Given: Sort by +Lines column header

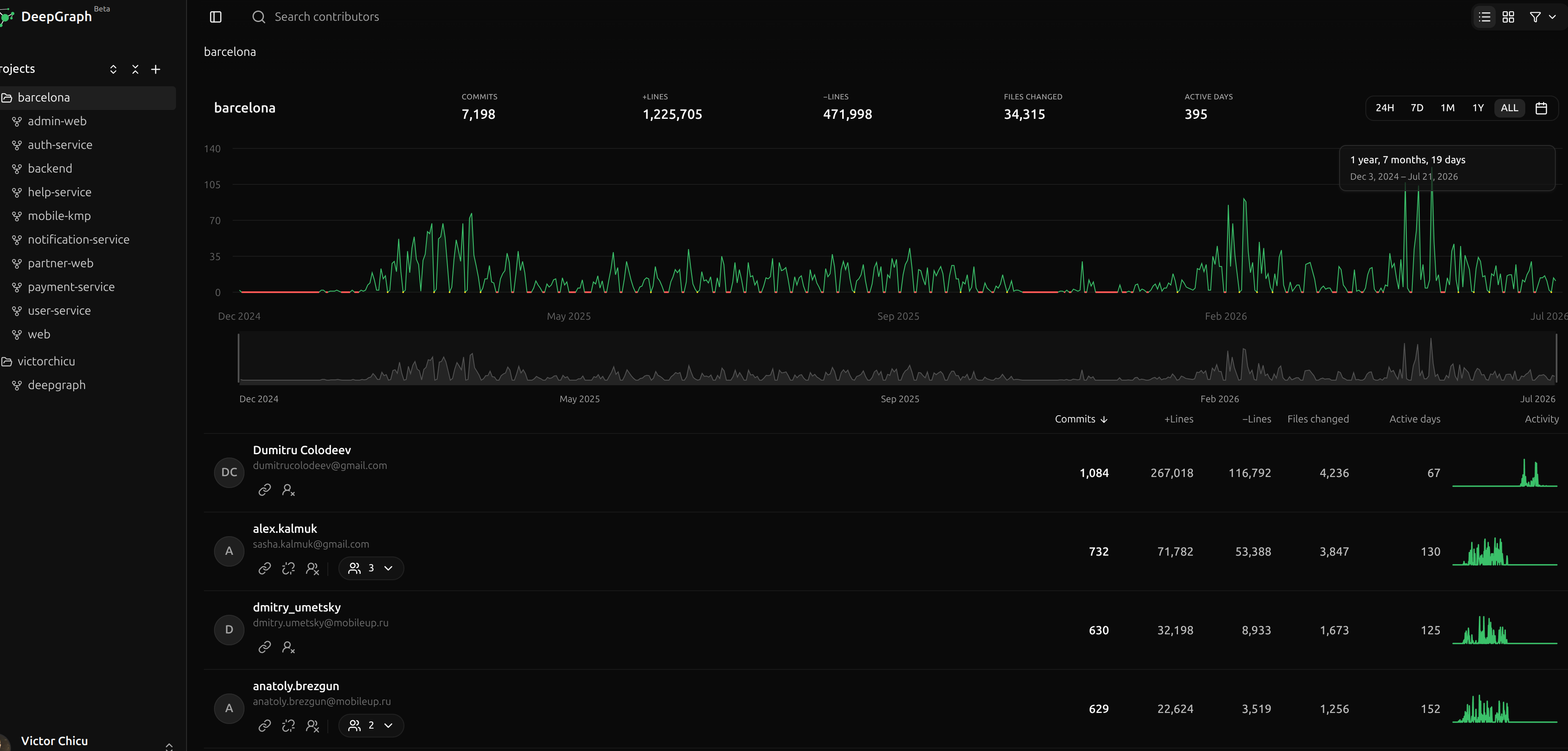Looking at the screenshot, I should click(x=1178, y=419).
